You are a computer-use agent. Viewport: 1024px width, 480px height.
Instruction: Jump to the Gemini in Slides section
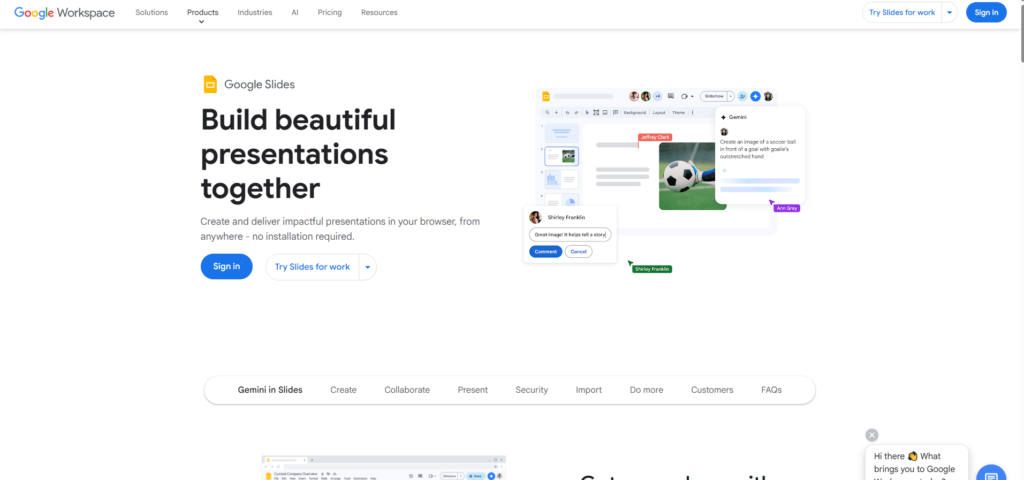coord(270,390)
